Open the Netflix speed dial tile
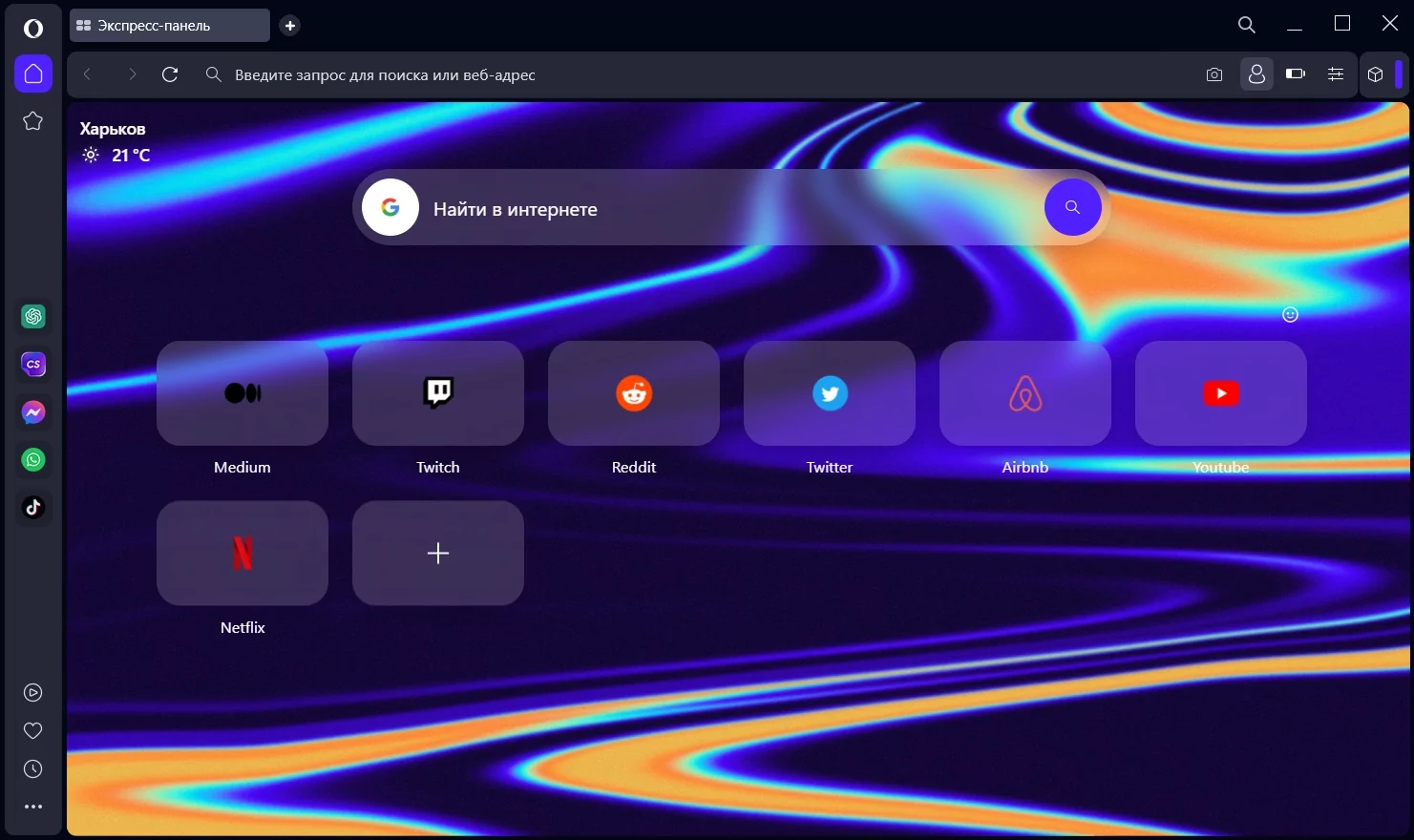Image resolution: width=1414 pixels, height=840 pixels. (243, 553)
